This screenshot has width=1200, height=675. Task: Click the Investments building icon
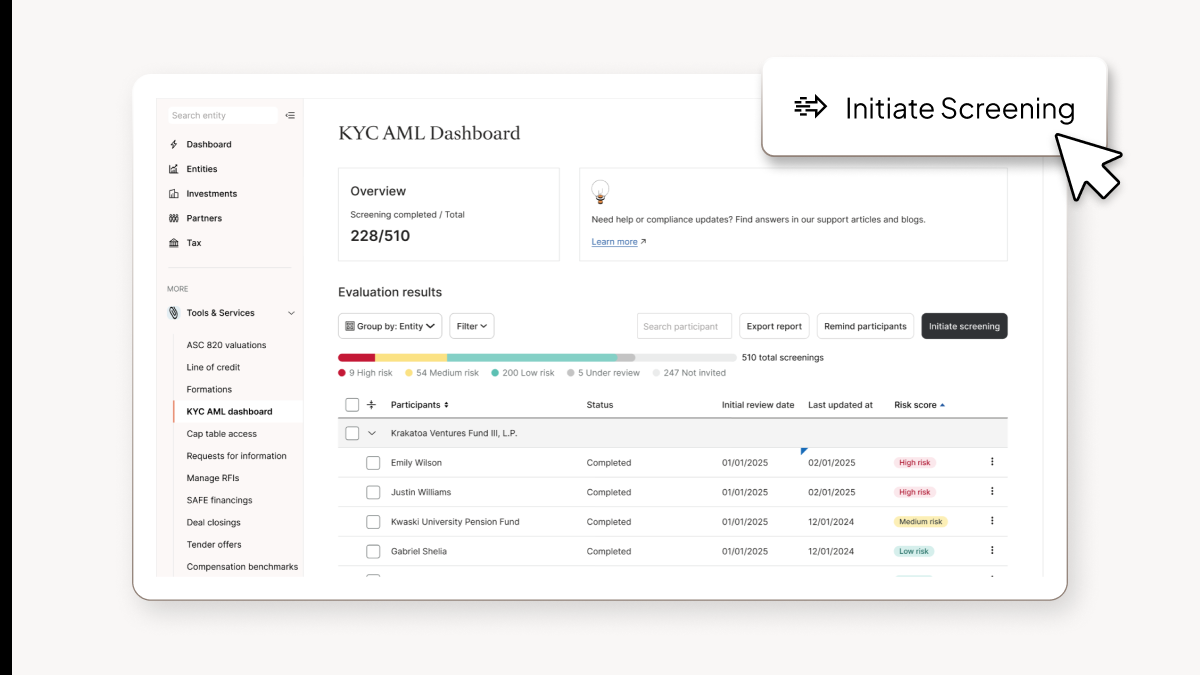tap(176, 193)
